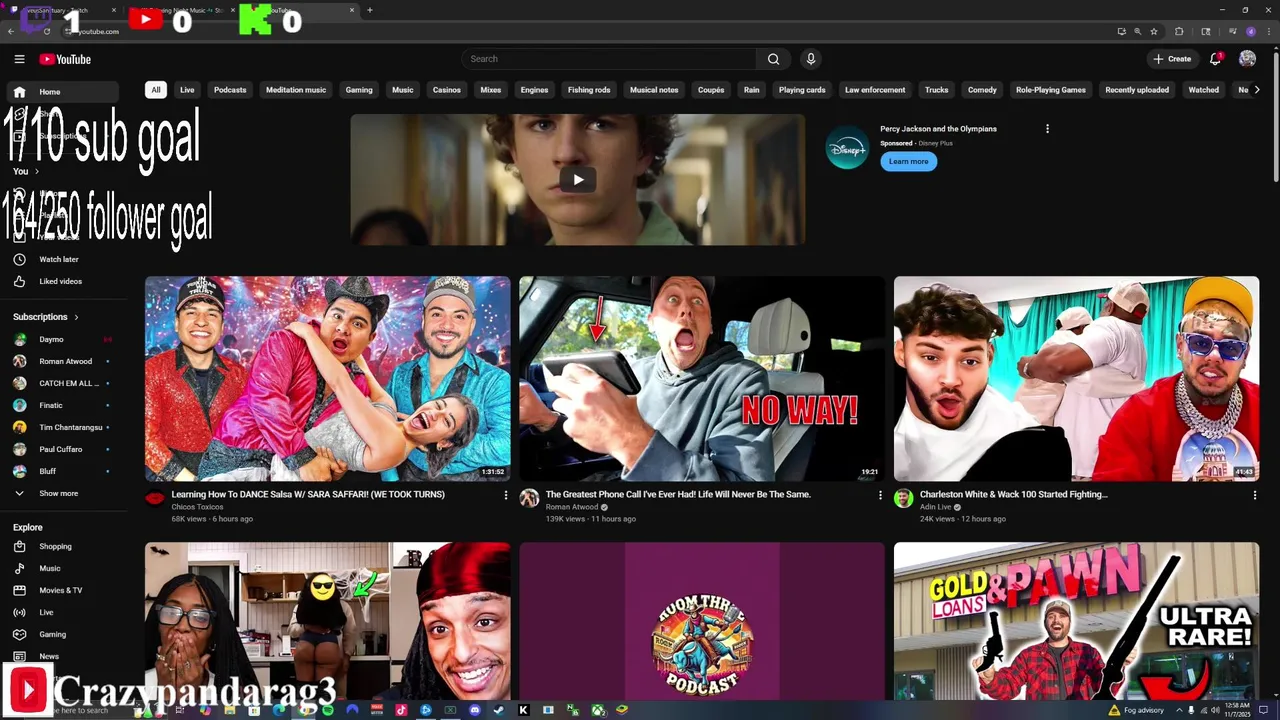The height and width of the screenshot is (720, 1280).
Task: Click the browser back arrow
Action: (11, 31)
